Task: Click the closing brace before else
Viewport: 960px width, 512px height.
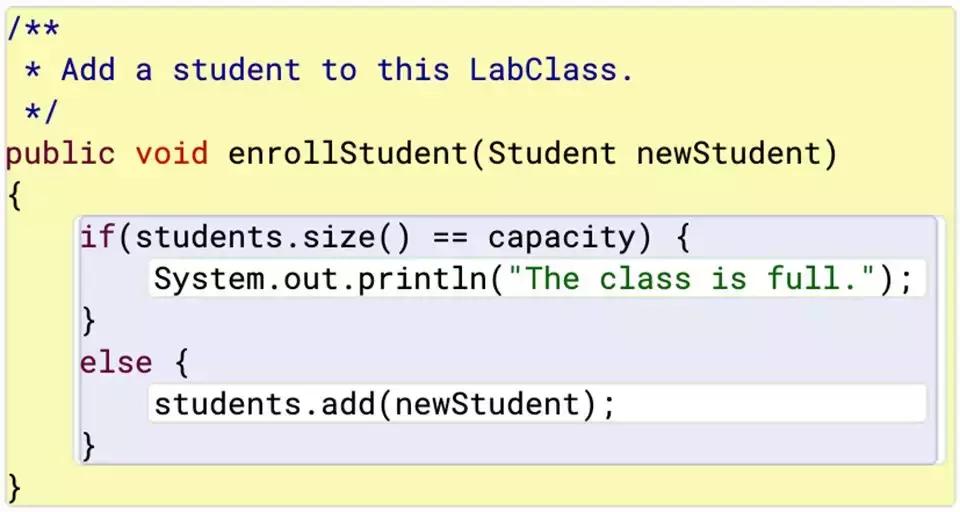Action: tap(88, 320)
